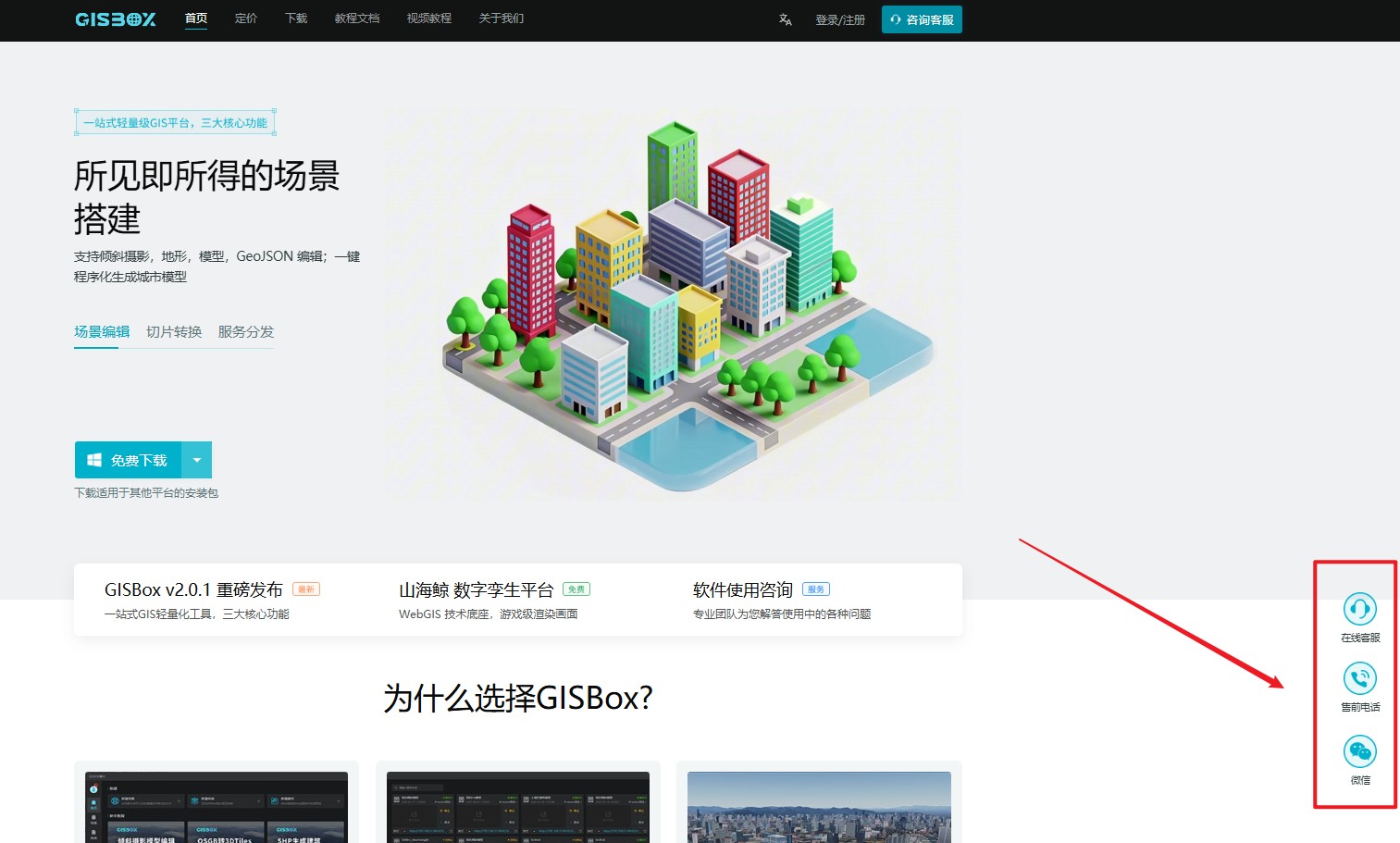The width and height of the screenshot is (1400, 843).
Task: Open 定价 in the navigation bar
Action: 246,19
